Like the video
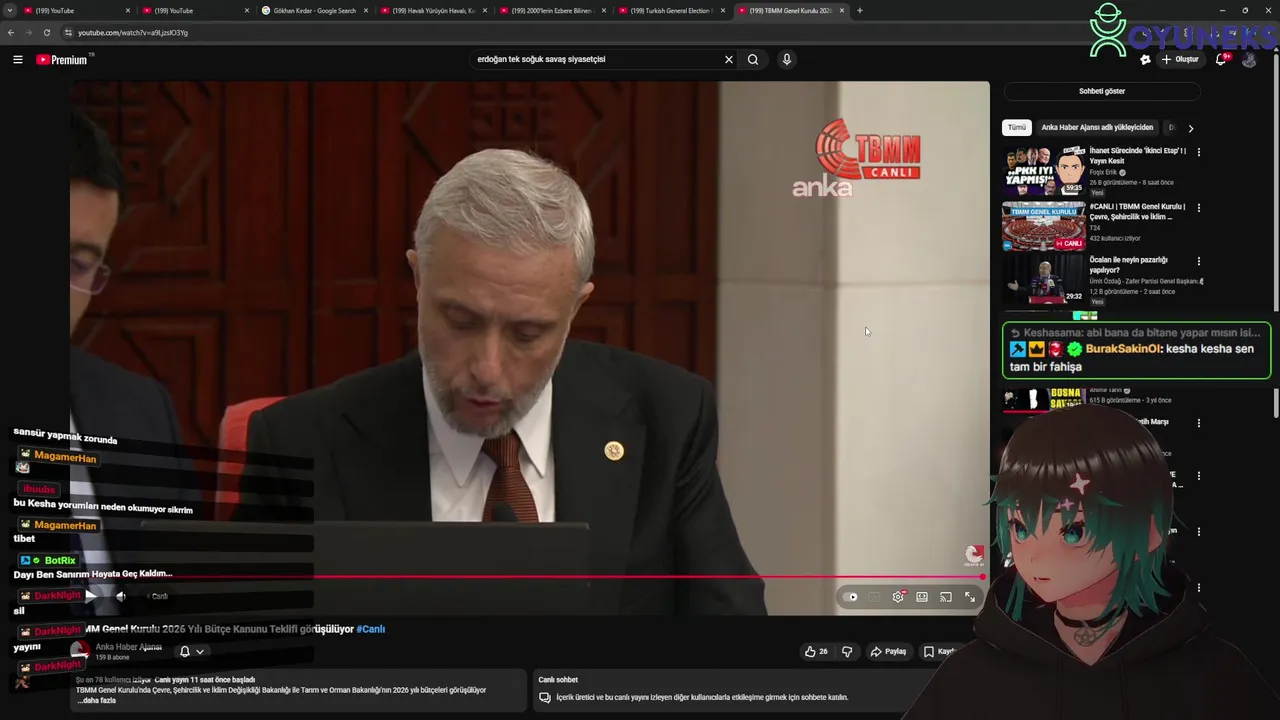Image resolution: width=1280 pixels, height=720 pixels. pos(816,651)
